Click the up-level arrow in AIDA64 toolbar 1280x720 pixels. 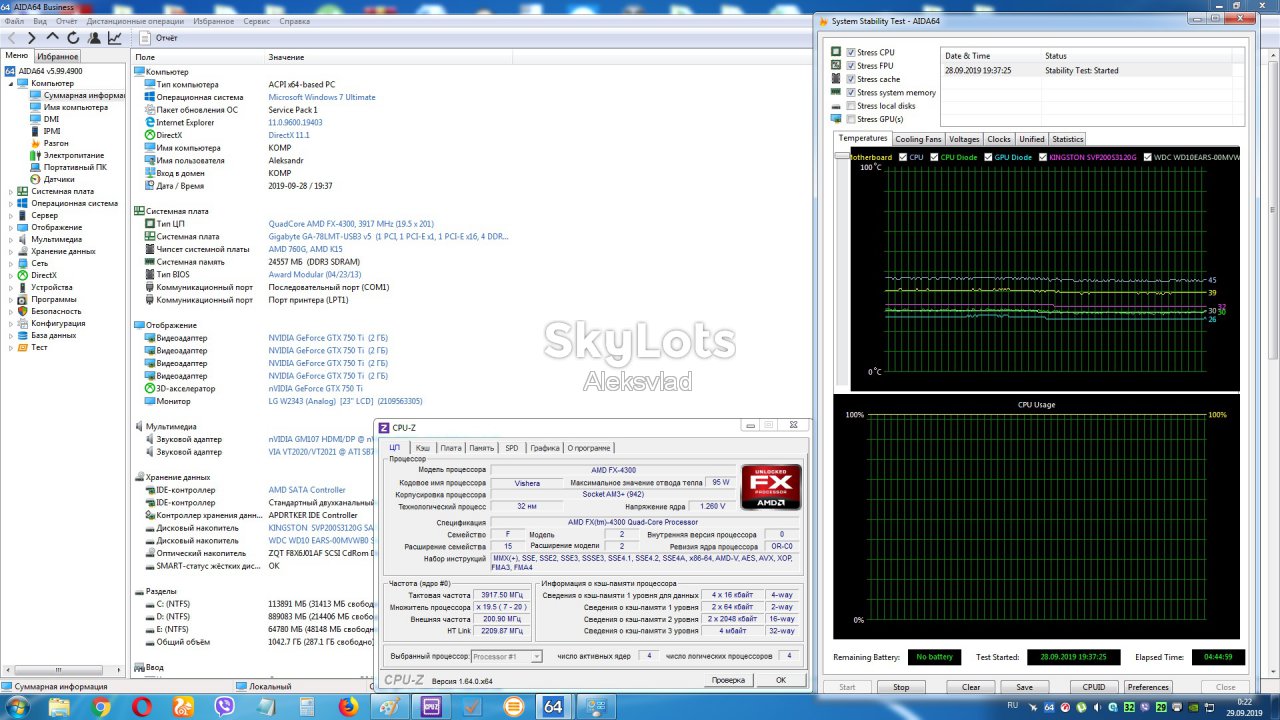[53, 38]
